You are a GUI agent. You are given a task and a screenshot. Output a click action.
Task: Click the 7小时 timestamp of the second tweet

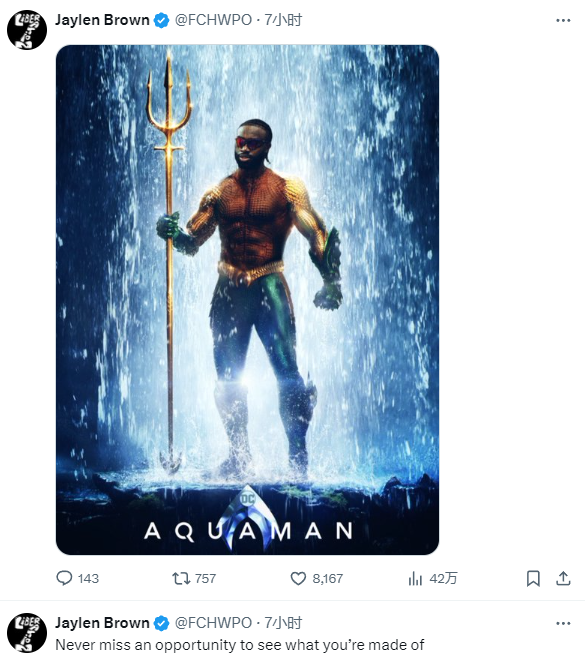(x=283, y=623)
